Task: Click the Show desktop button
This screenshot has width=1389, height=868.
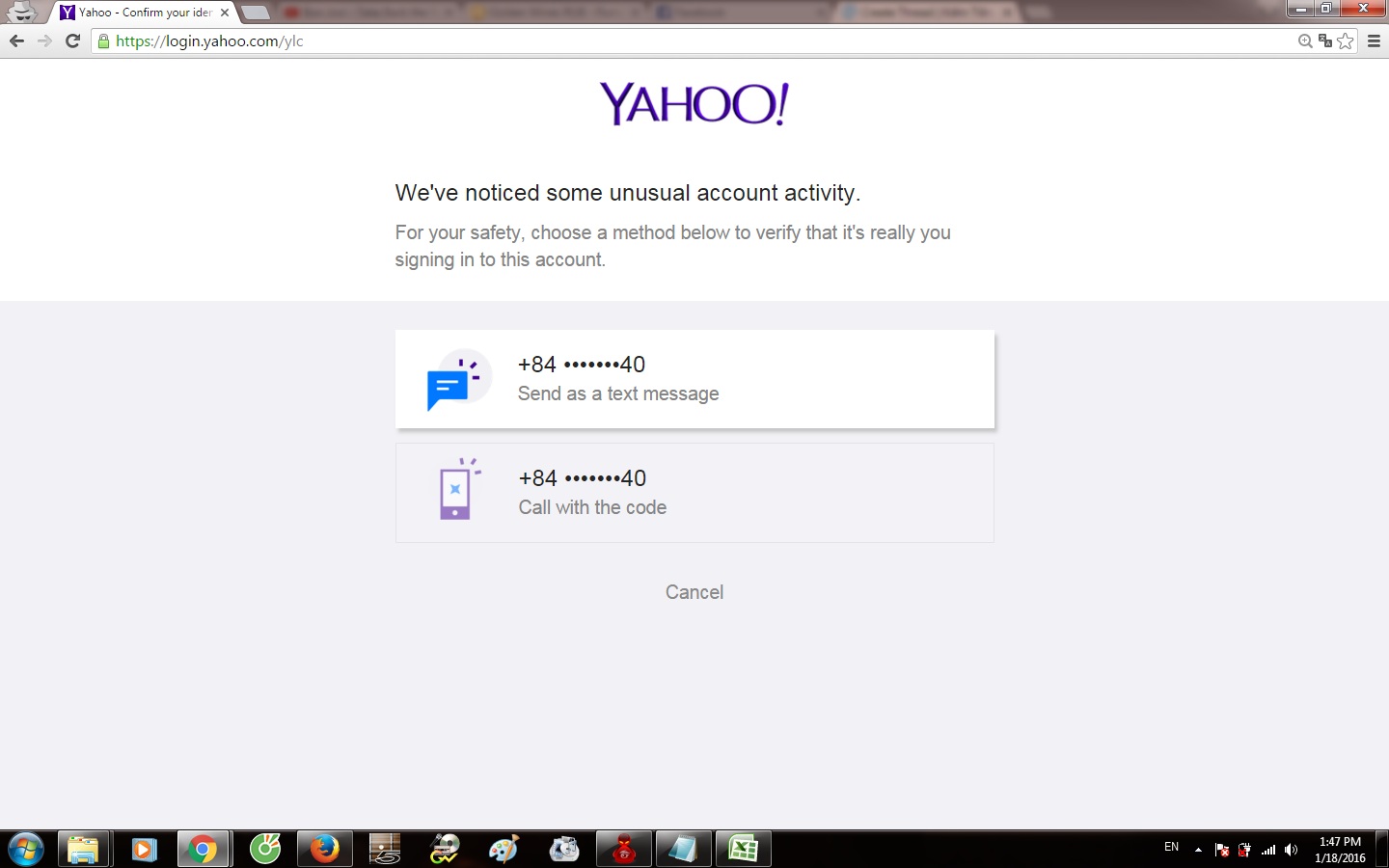Action: coord(1382,850)
